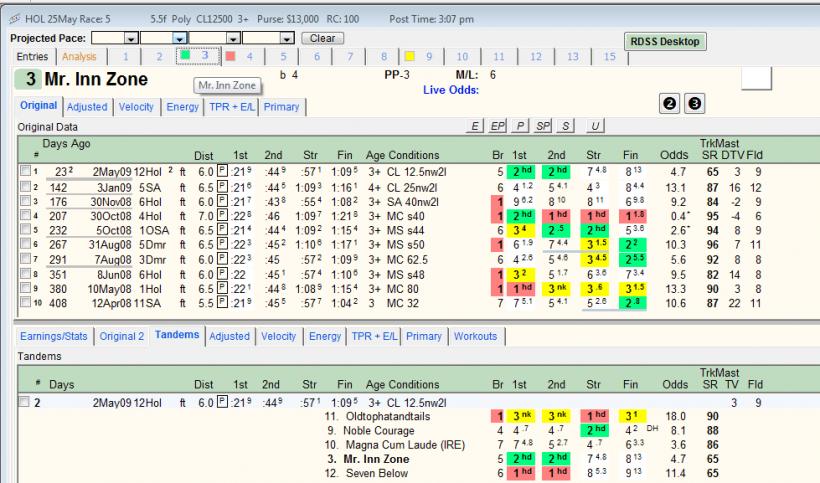Open the Original 2 tab
The height and width of the screenshot is (483, 820).
[x=122, y=336]
